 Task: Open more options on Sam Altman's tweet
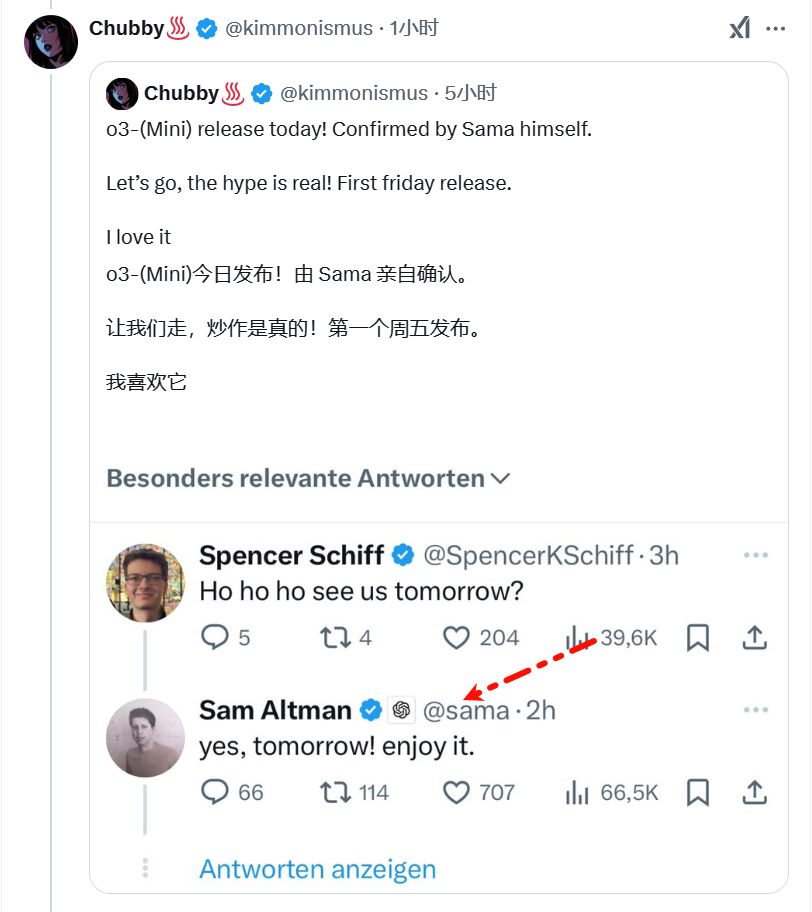tap(755, 710)
